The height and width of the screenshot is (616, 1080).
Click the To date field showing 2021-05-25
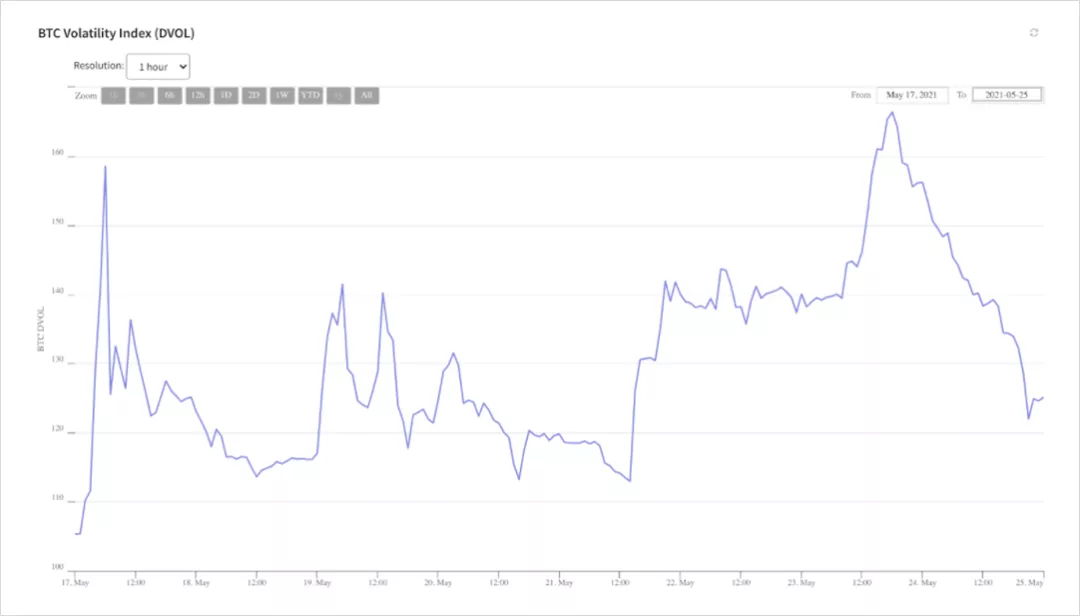1007,94
